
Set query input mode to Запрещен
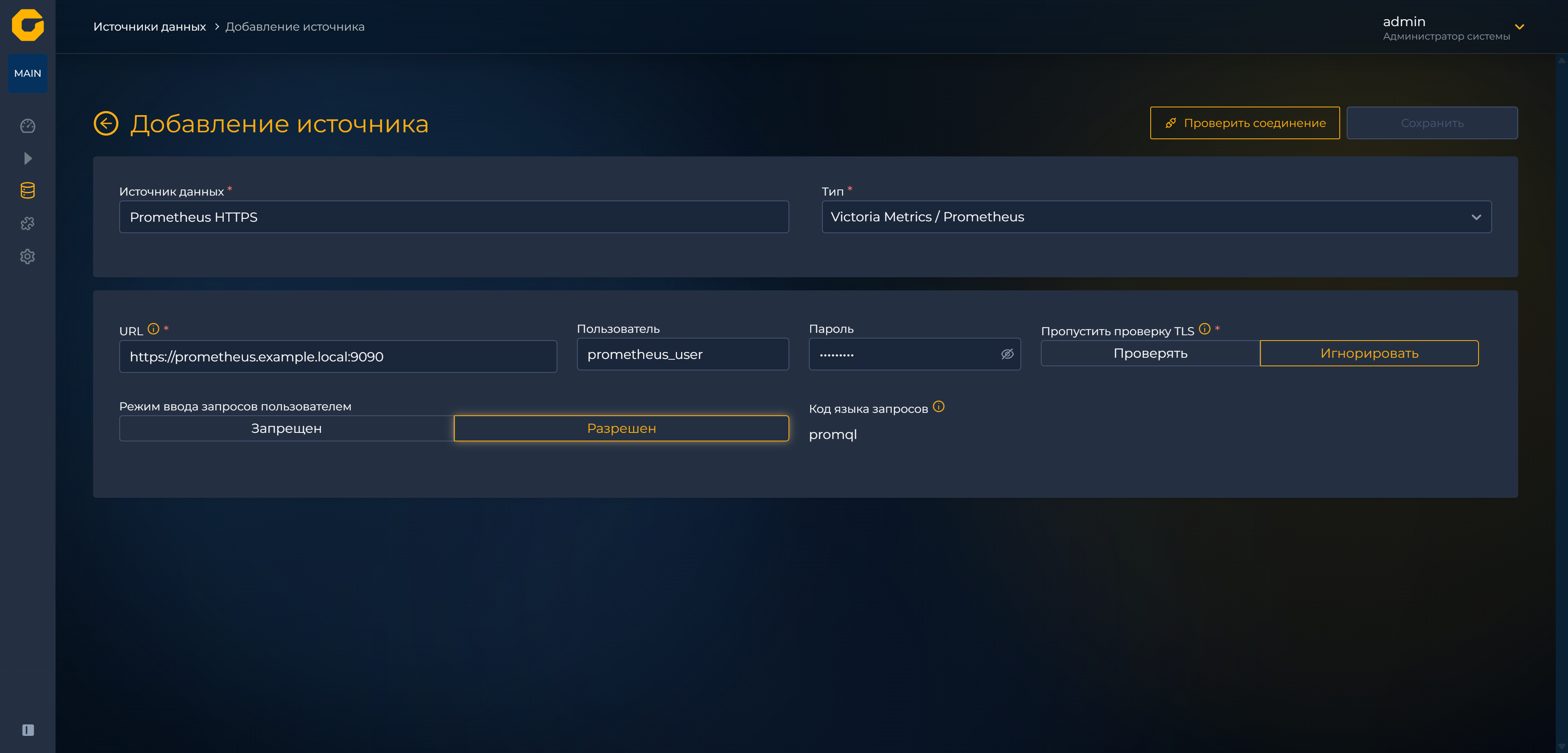click(x=287, y=428)
